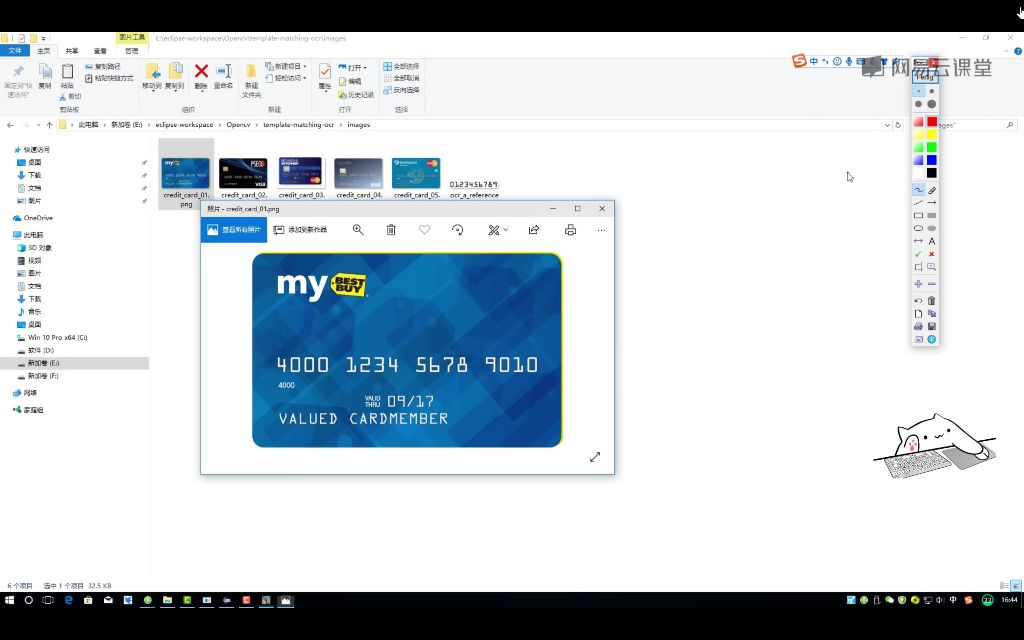
Task: Select the filled ellipse tool in palette
Action: (932, 228)
